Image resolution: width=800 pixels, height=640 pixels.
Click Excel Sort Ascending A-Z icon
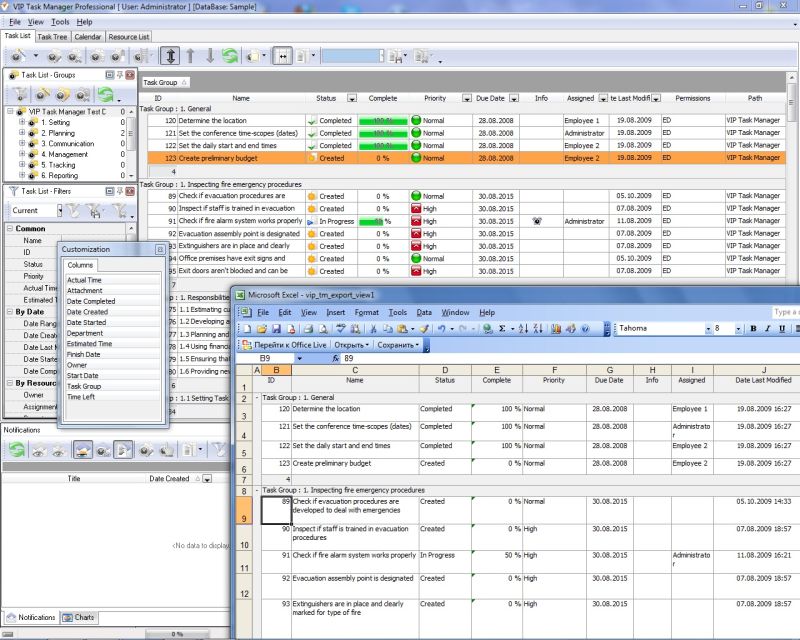click(x=523, y=329)
